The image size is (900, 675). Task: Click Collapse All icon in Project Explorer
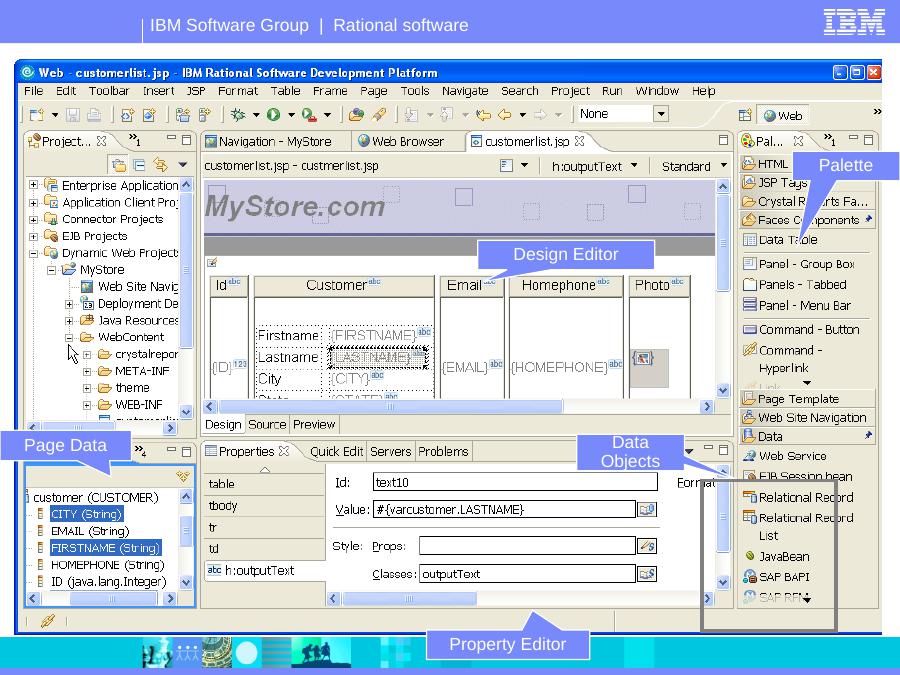139,165
